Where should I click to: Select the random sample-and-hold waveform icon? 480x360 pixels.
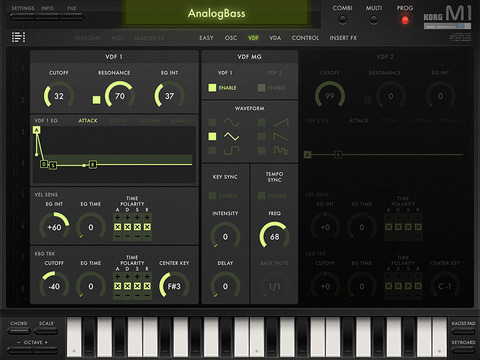281,151
